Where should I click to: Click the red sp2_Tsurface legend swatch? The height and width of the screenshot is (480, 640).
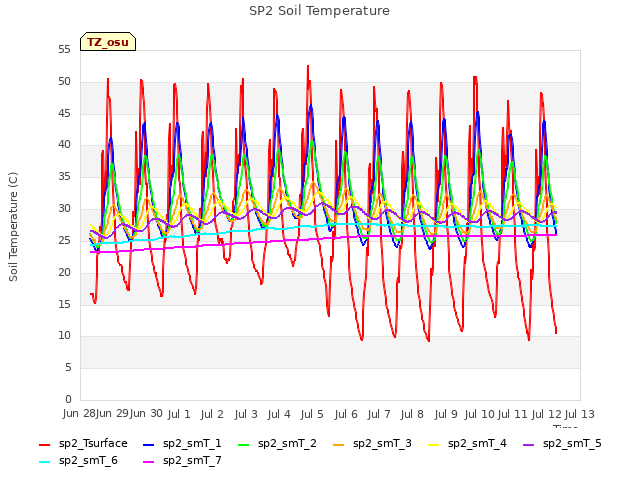click(44, 445)
